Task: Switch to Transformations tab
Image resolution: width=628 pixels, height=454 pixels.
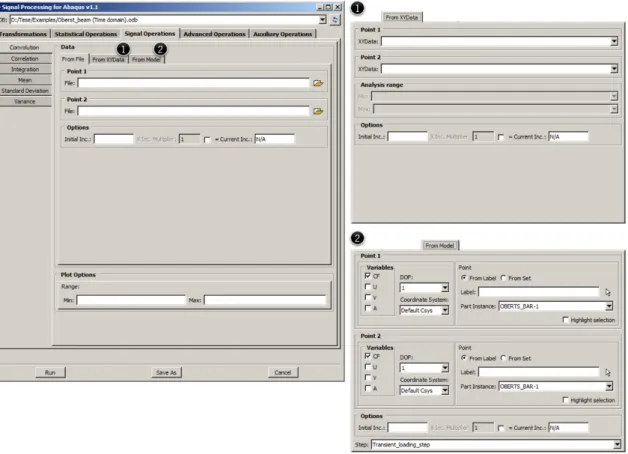Action: click(23, 34)
